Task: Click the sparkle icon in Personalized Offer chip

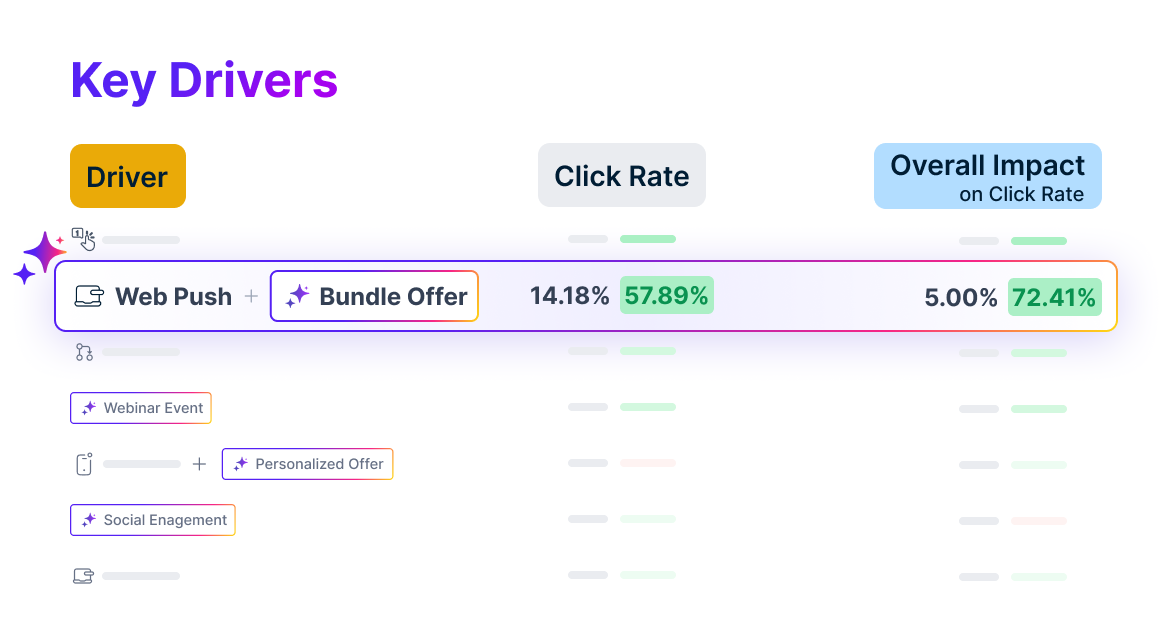Action: tap(241, 464)
